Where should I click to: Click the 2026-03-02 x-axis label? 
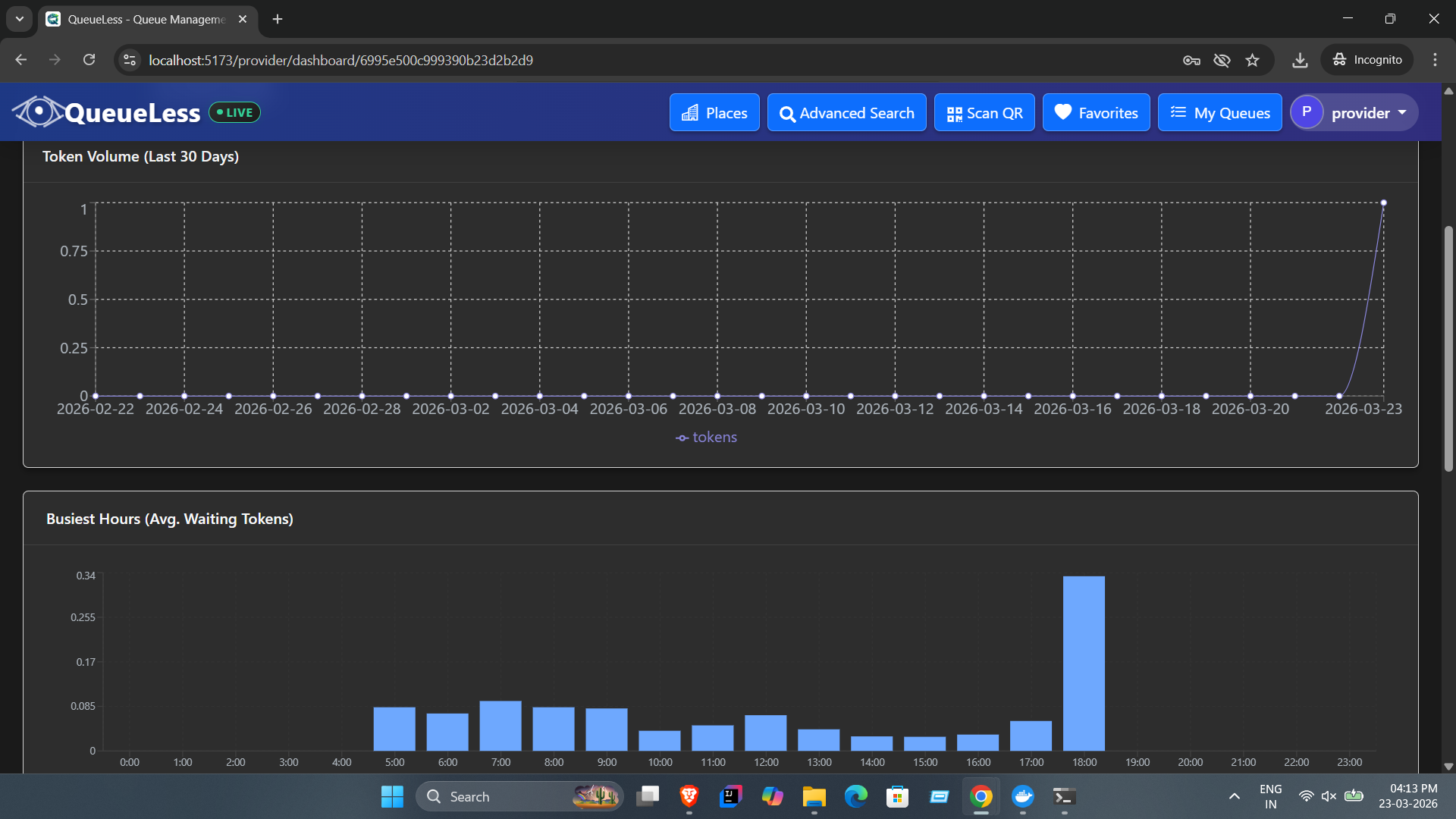pyautogui.click(x=450, y=409)
